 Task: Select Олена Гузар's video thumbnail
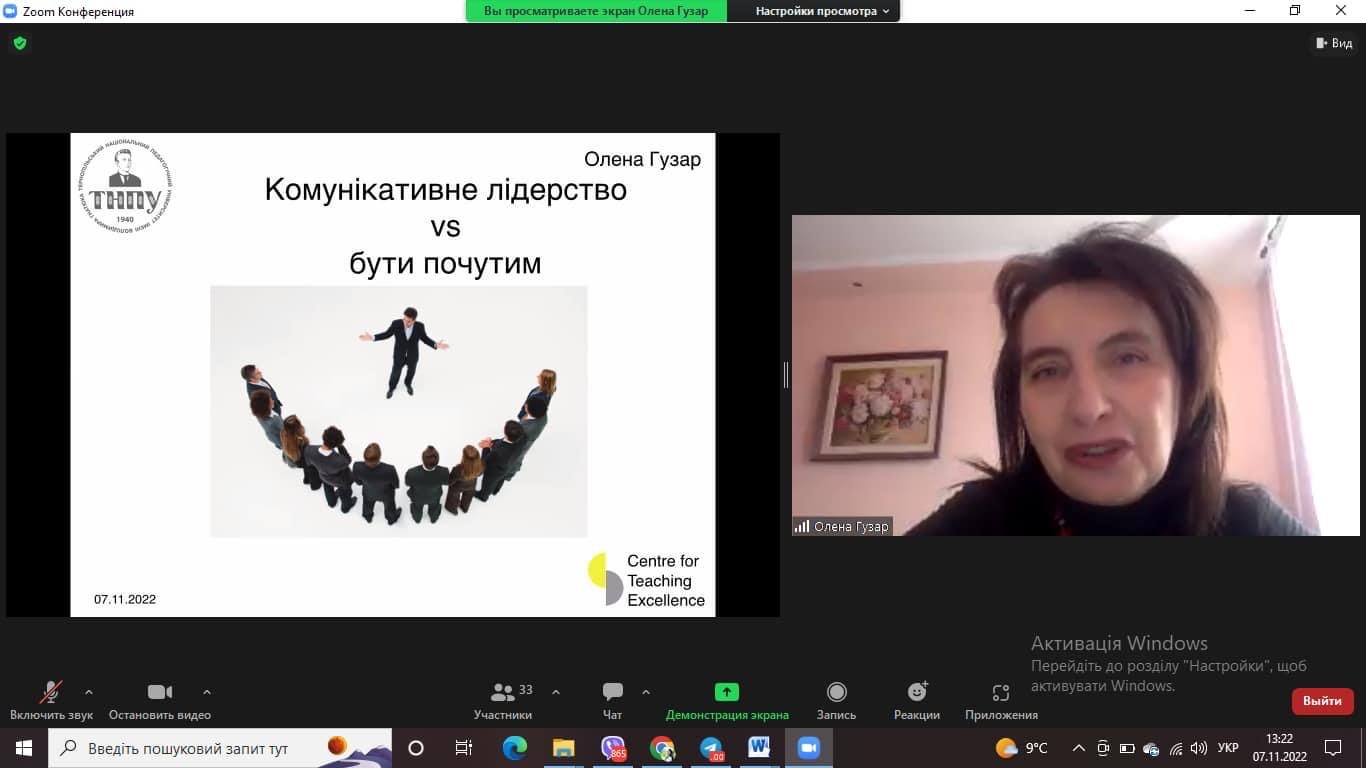1075,375
